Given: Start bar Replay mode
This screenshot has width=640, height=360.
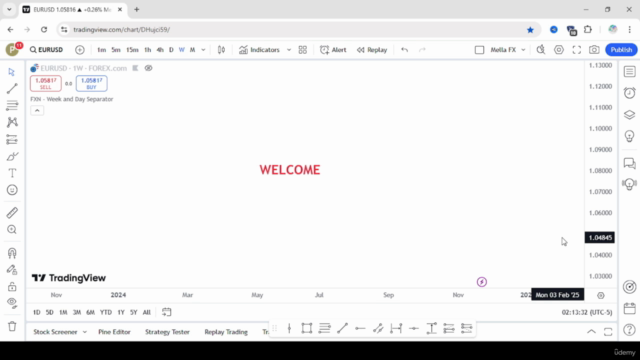Looking at the screenshot, I should tap(372, 50).
